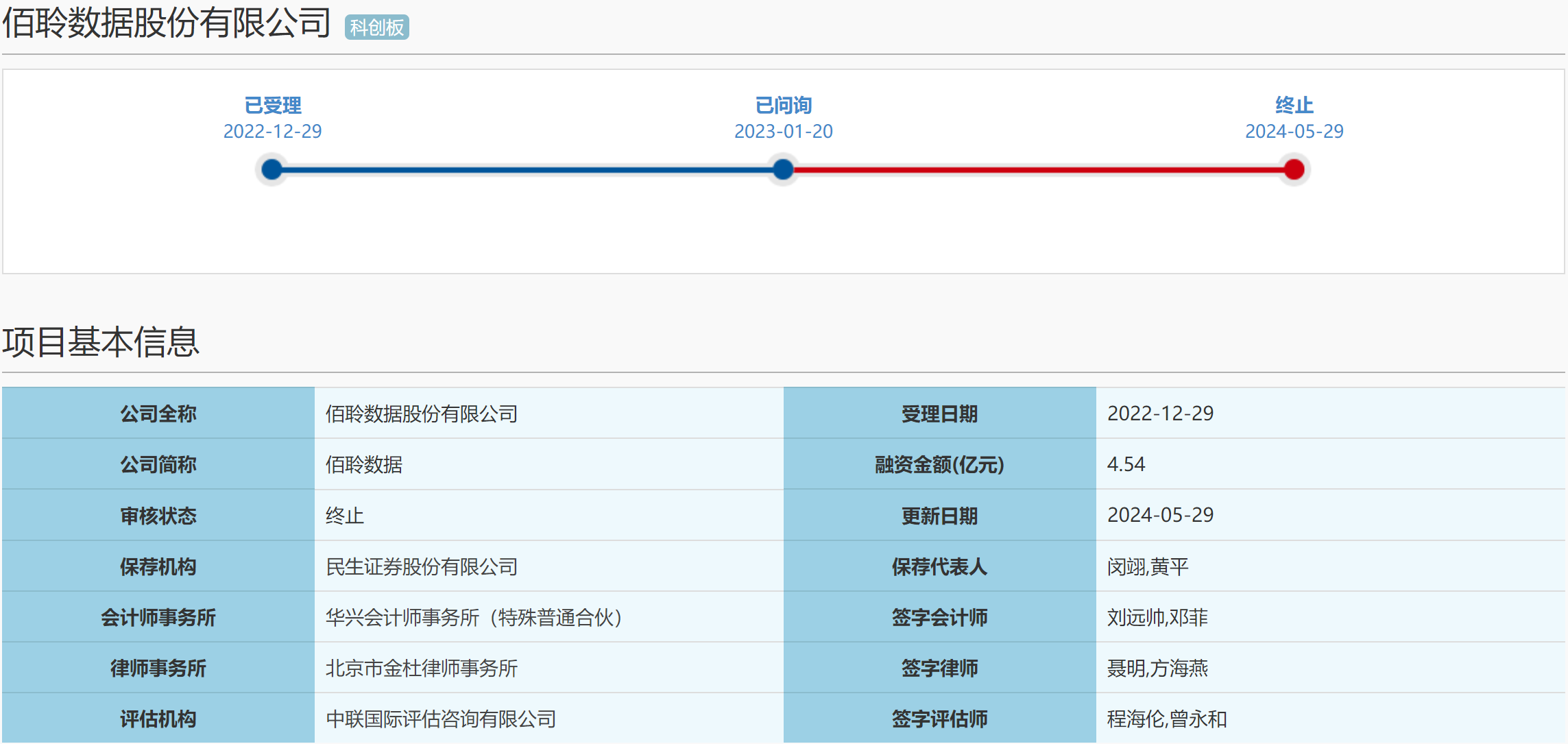
Task: Click the 已受理 timeline dot
Action: point(272,169)
